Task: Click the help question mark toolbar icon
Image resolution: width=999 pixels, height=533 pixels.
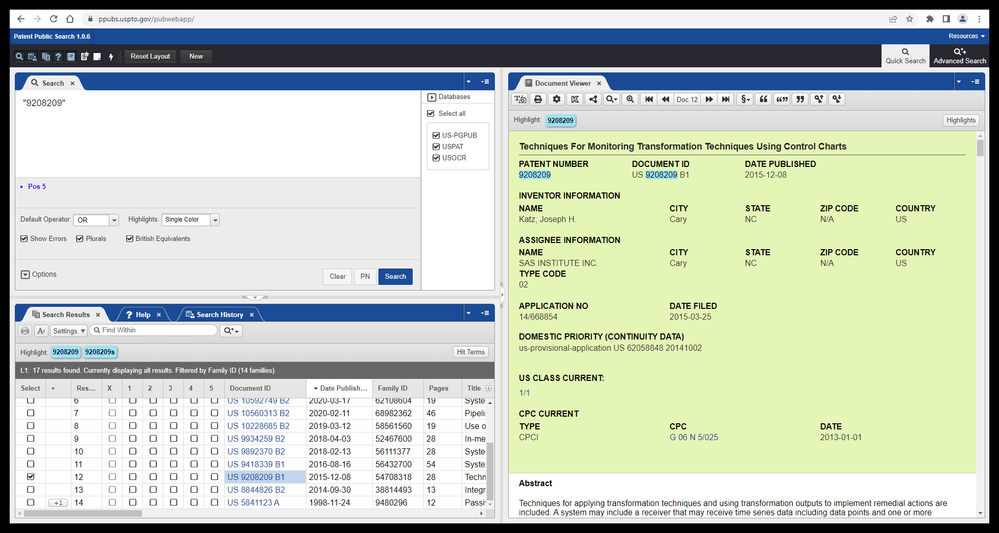Action: tap(58, 57)
